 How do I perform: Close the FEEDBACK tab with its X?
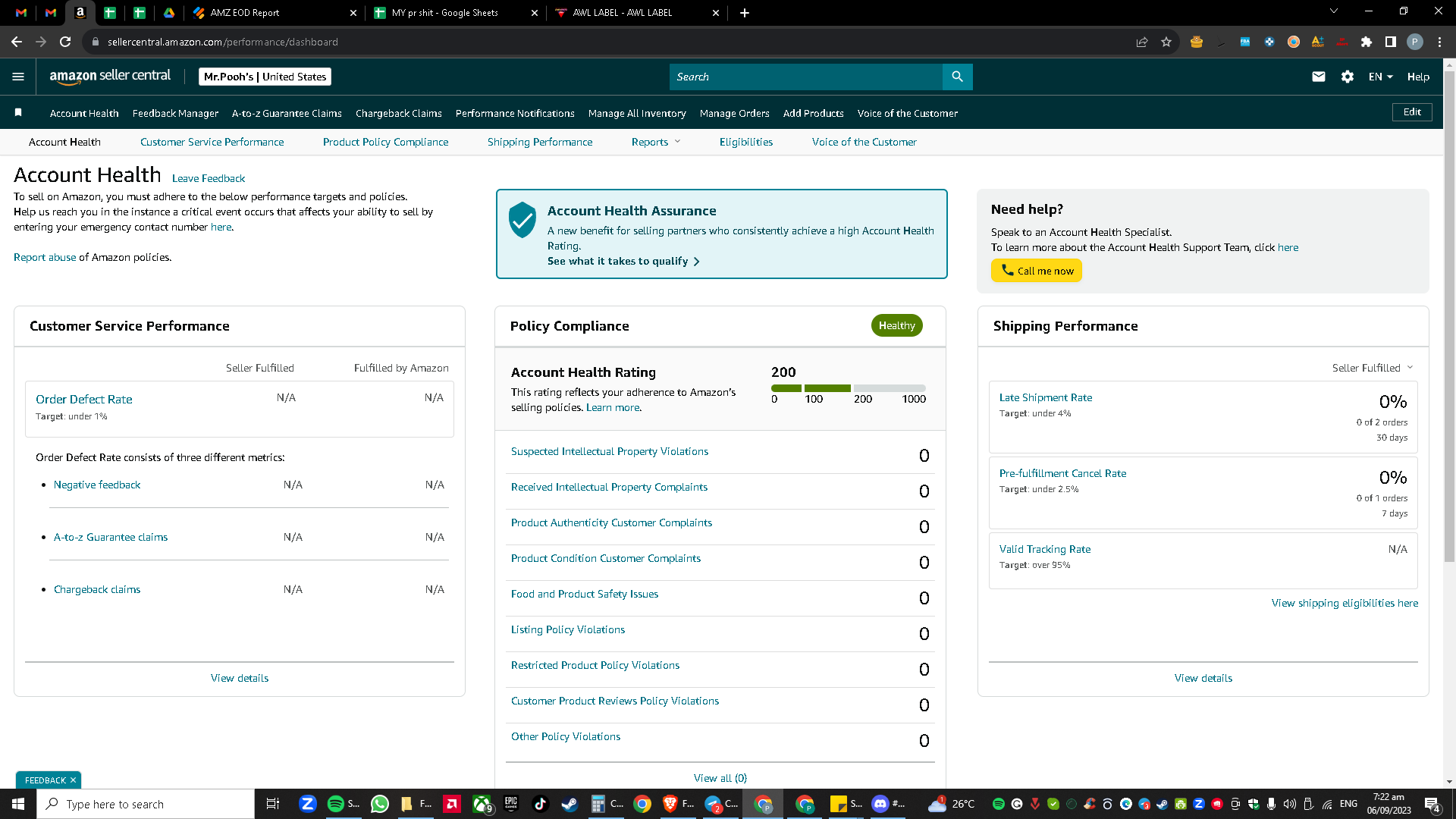click(x=73, y=780)
